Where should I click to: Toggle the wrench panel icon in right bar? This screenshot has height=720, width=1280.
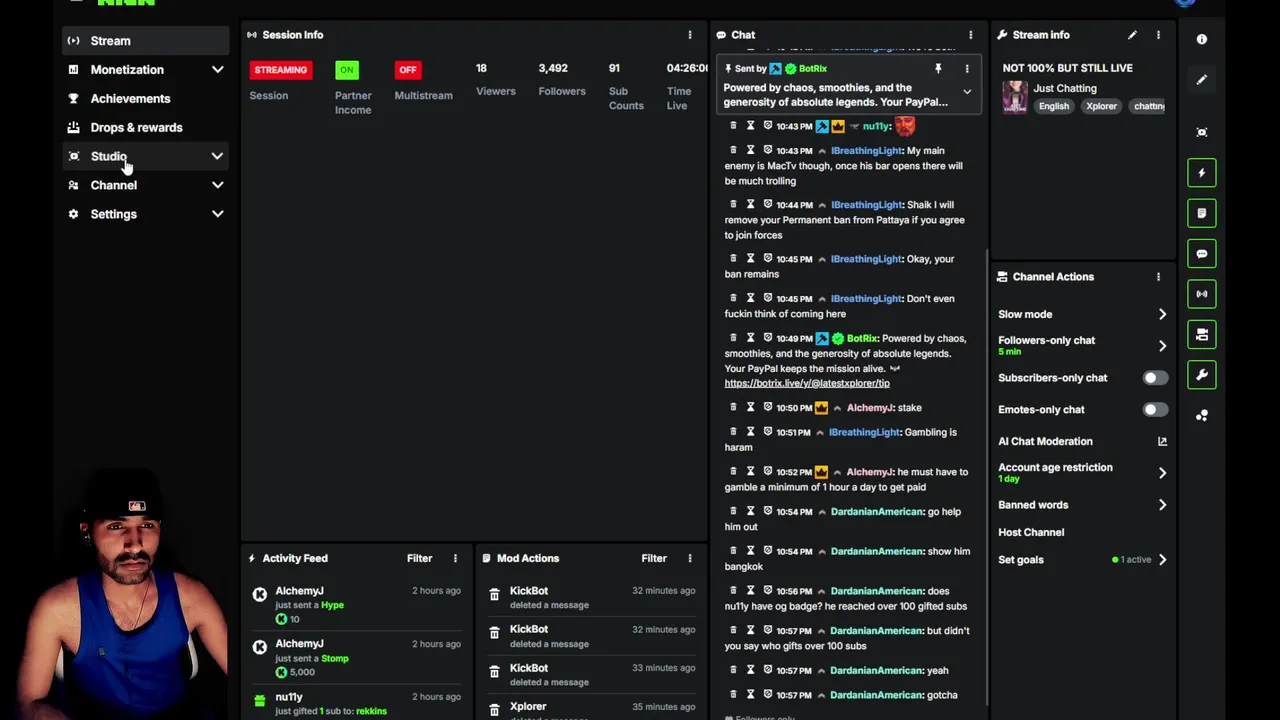click(1202, 375)
